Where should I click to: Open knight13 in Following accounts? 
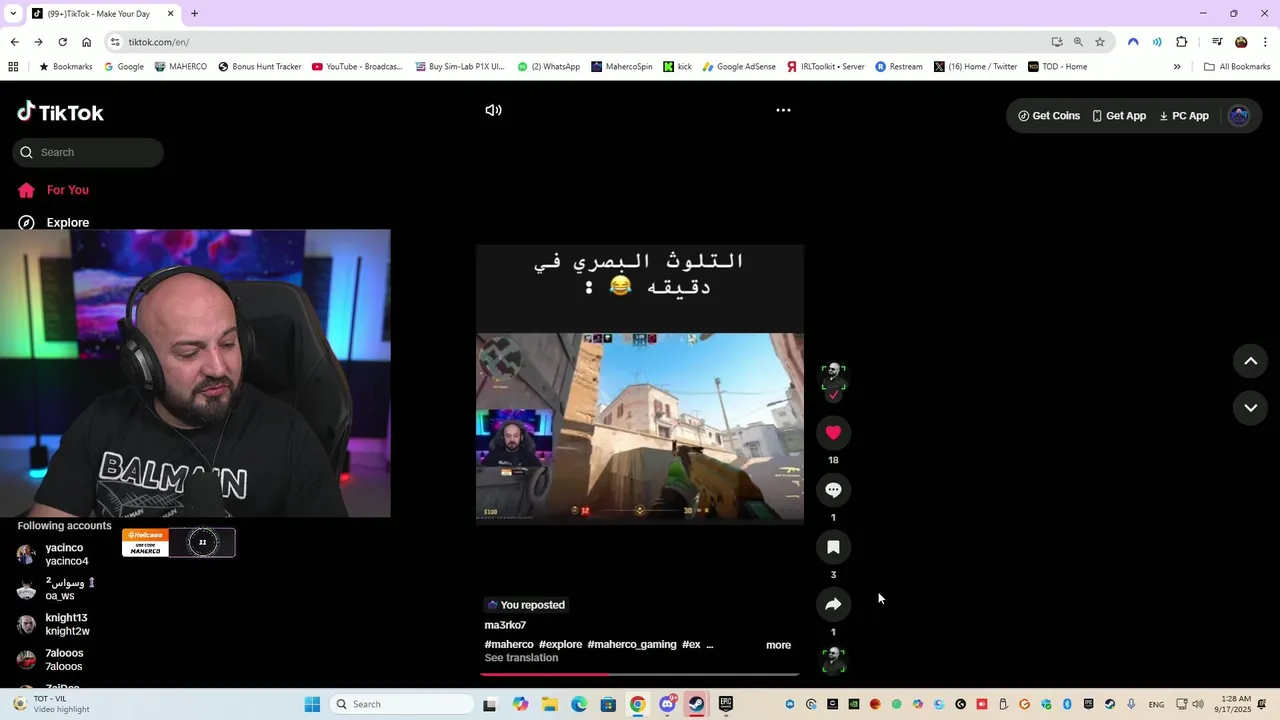(x=66, y=624)
